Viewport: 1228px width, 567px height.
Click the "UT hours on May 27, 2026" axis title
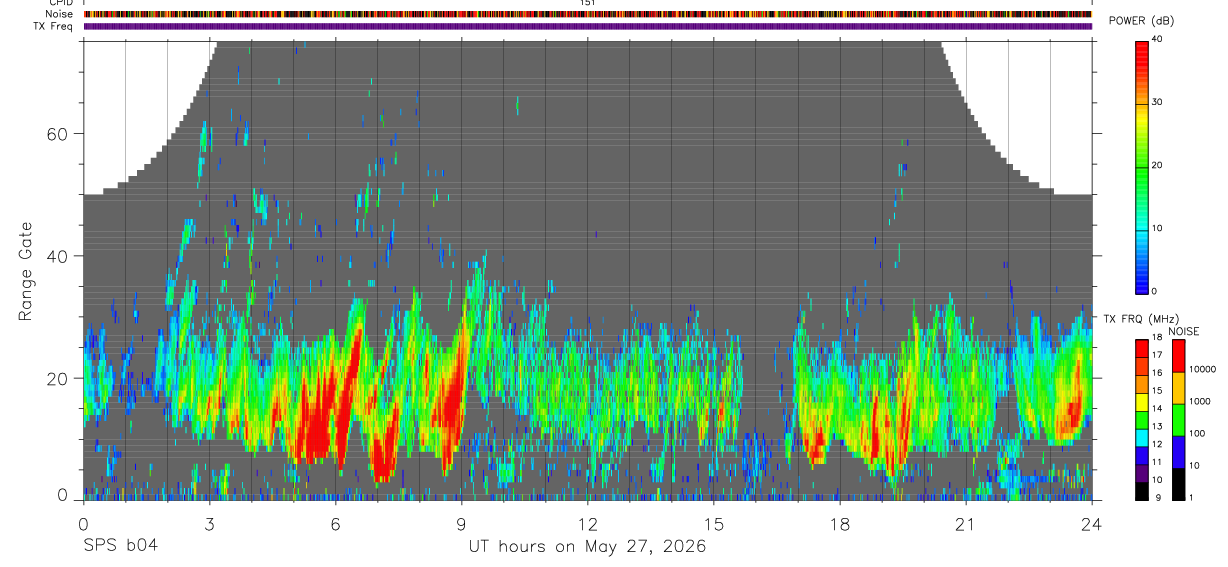click(588, 547)
